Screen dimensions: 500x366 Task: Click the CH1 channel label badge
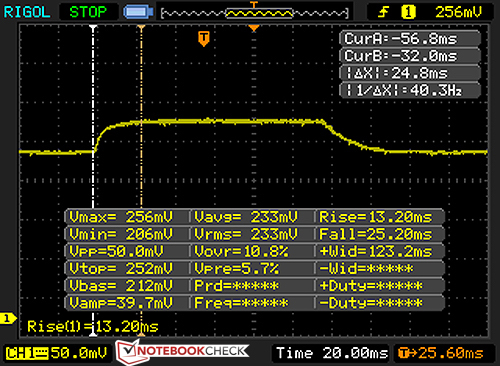(27, 353)
